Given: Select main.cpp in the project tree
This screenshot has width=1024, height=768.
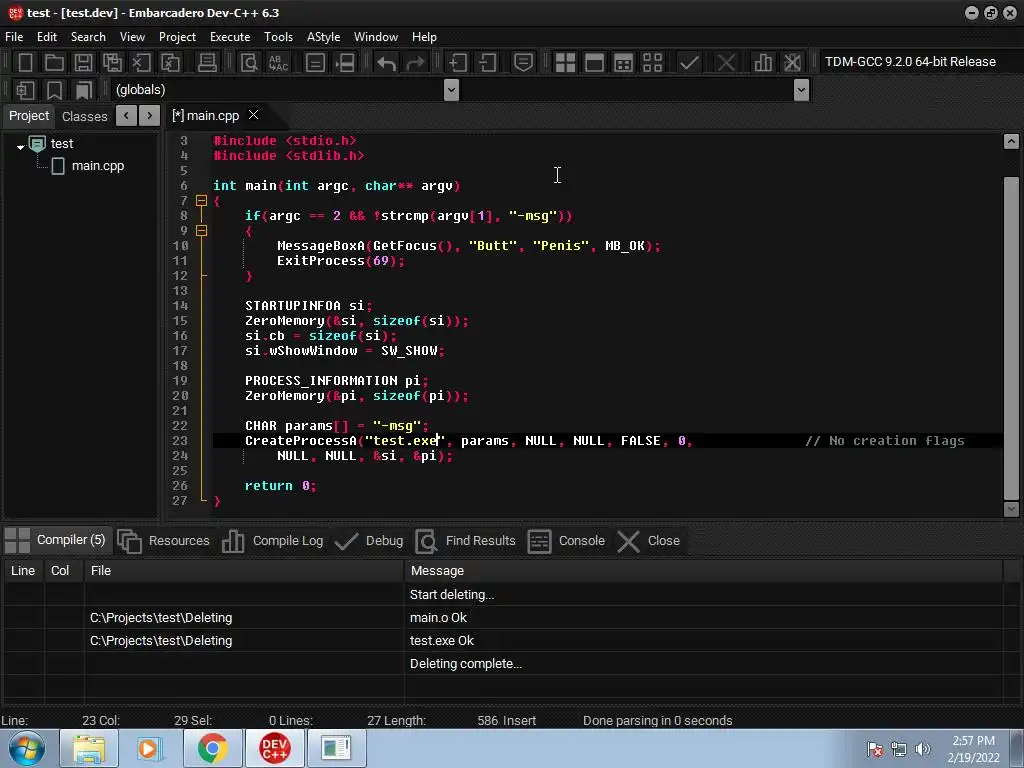Looking at the screenshot, I should 98,166.
